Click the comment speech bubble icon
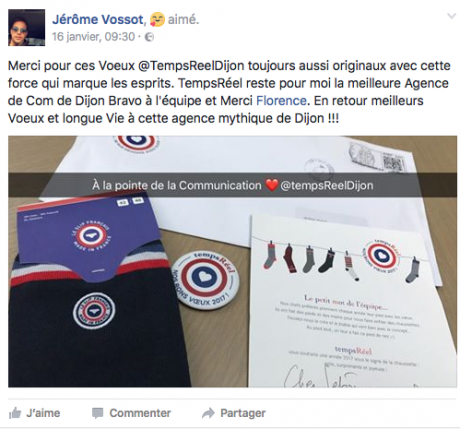Screen dimensions: 460x429 point(97,413)
